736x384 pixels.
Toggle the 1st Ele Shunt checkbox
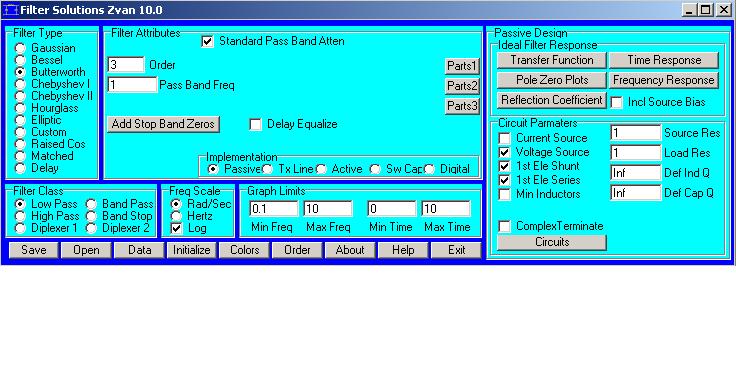pos(504,166)
